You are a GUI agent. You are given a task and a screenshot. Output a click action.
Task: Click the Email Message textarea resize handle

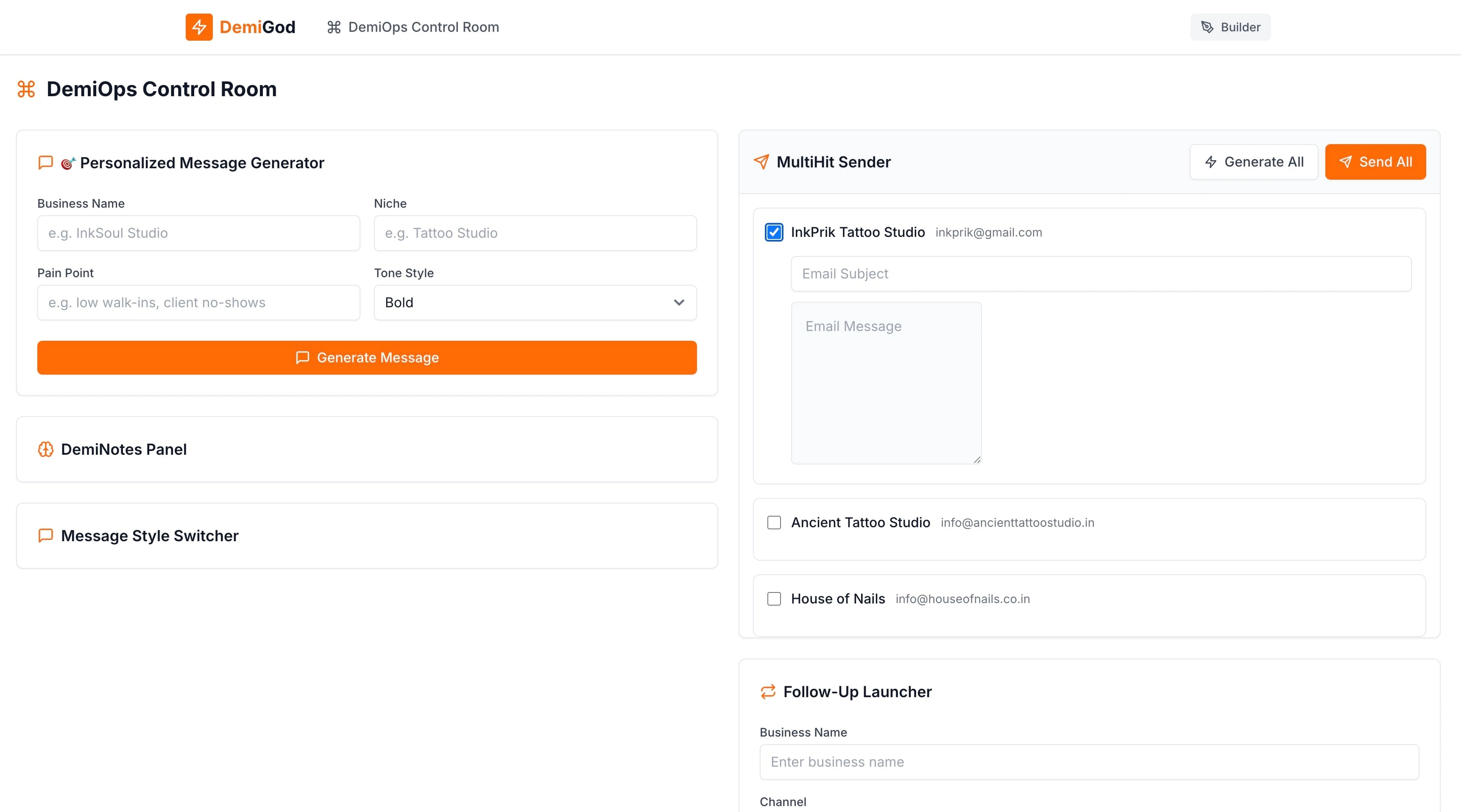coord(977,459)
